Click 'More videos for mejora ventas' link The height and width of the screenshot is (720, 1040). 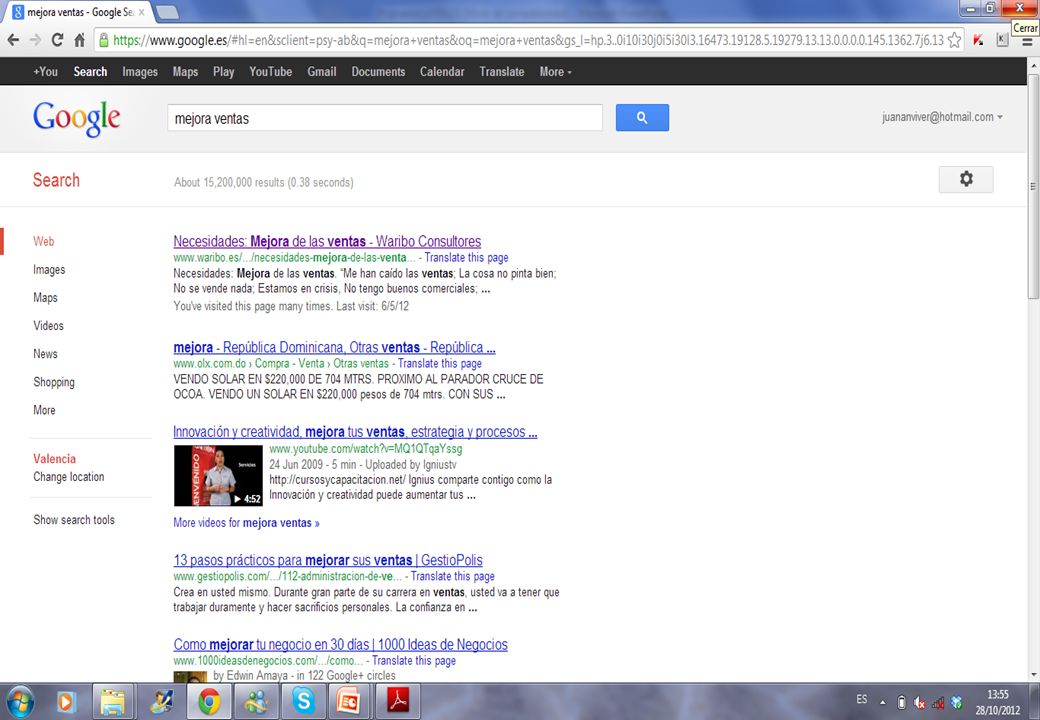[246, 522]
